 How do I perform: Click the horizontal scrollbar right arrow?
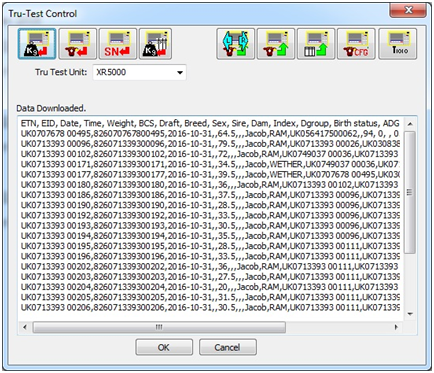pos(396,327)
